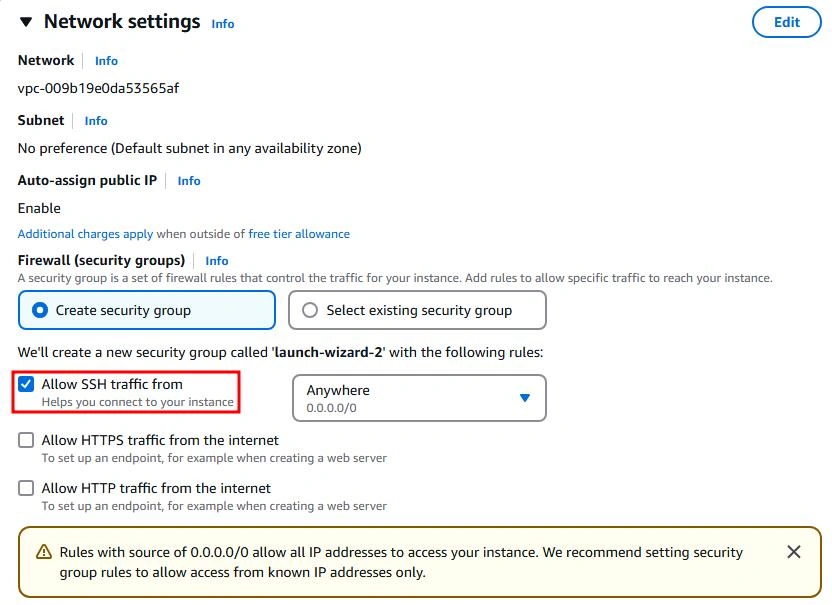
Task: Select the Create security group radio option
Action: pos(40,310)
